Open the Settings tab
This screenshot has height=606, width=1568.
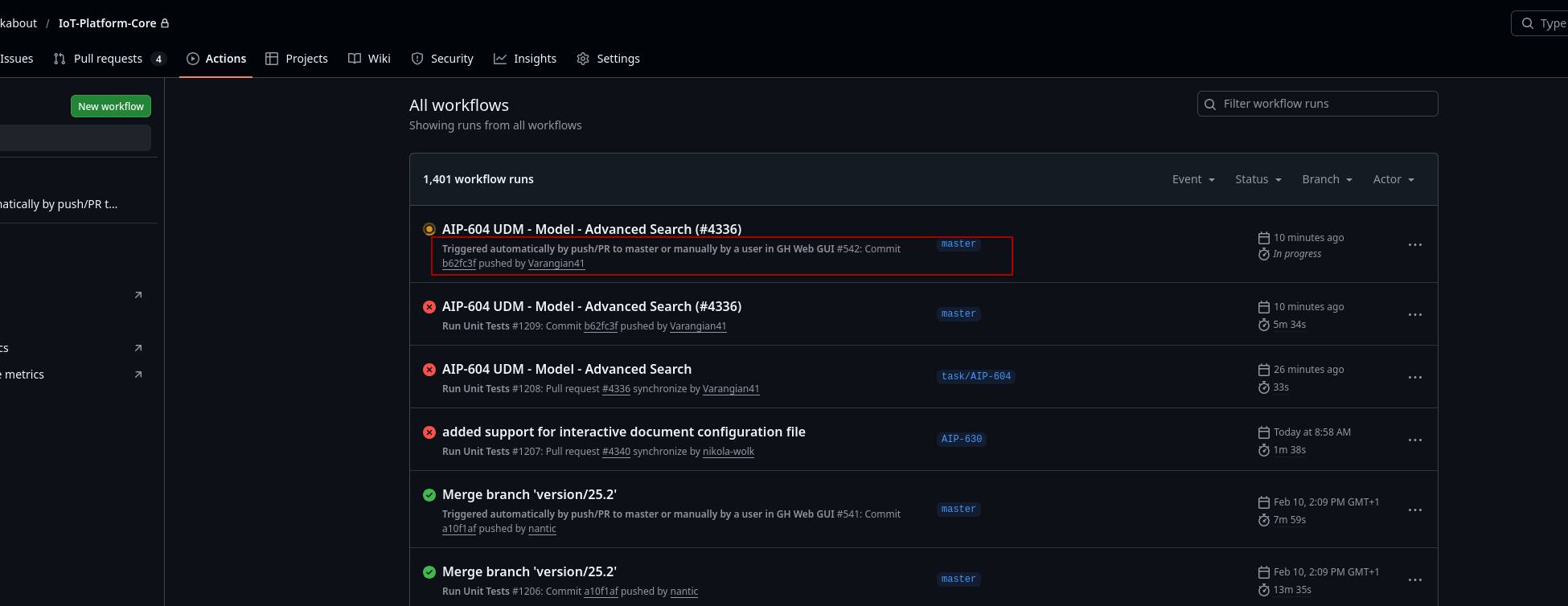coord(609,59)
